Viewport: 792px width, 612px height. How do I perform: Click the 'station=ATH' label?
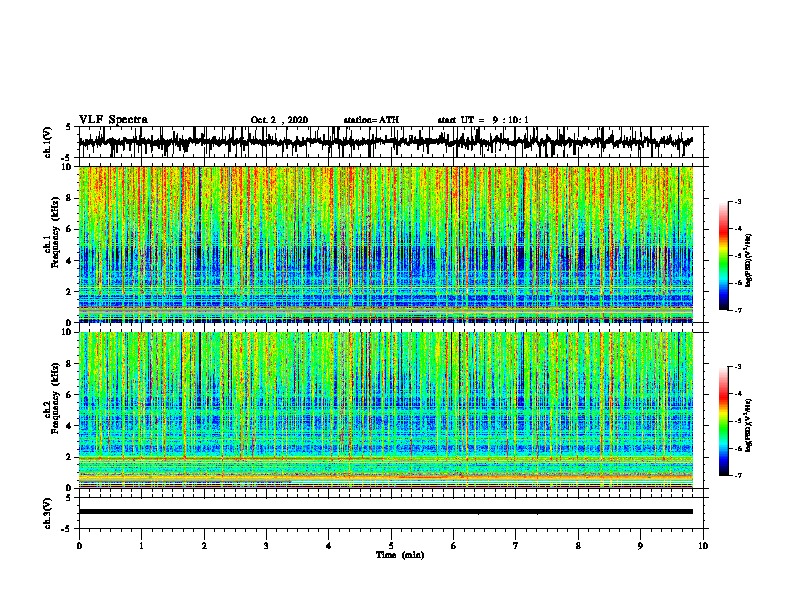(371, 120)
